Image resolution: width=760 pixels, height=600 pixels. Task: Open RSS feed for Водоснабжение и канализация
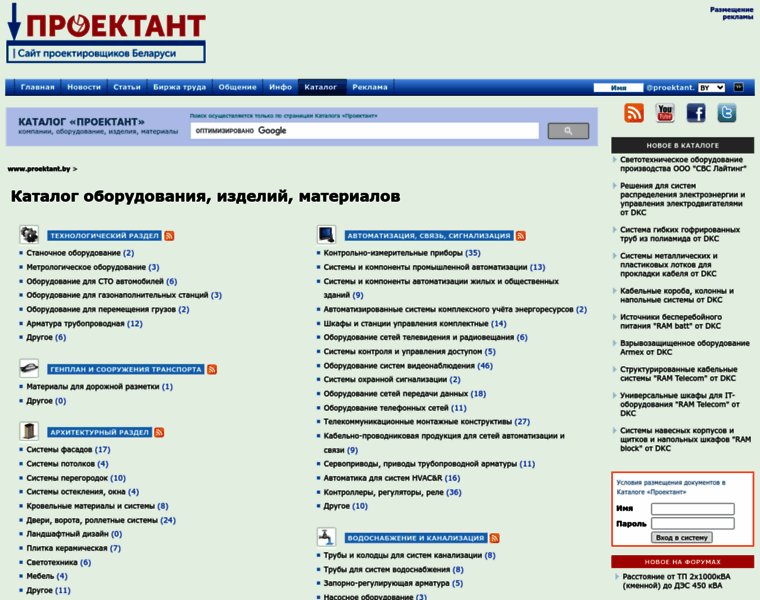coord(494,538)
